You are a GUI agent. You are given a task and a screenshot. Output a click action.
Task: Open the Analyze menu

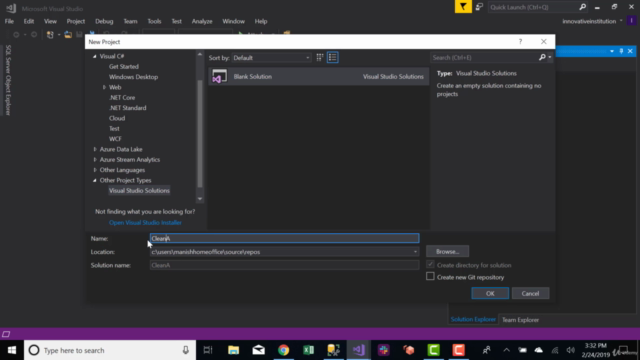tap(202, 21)
